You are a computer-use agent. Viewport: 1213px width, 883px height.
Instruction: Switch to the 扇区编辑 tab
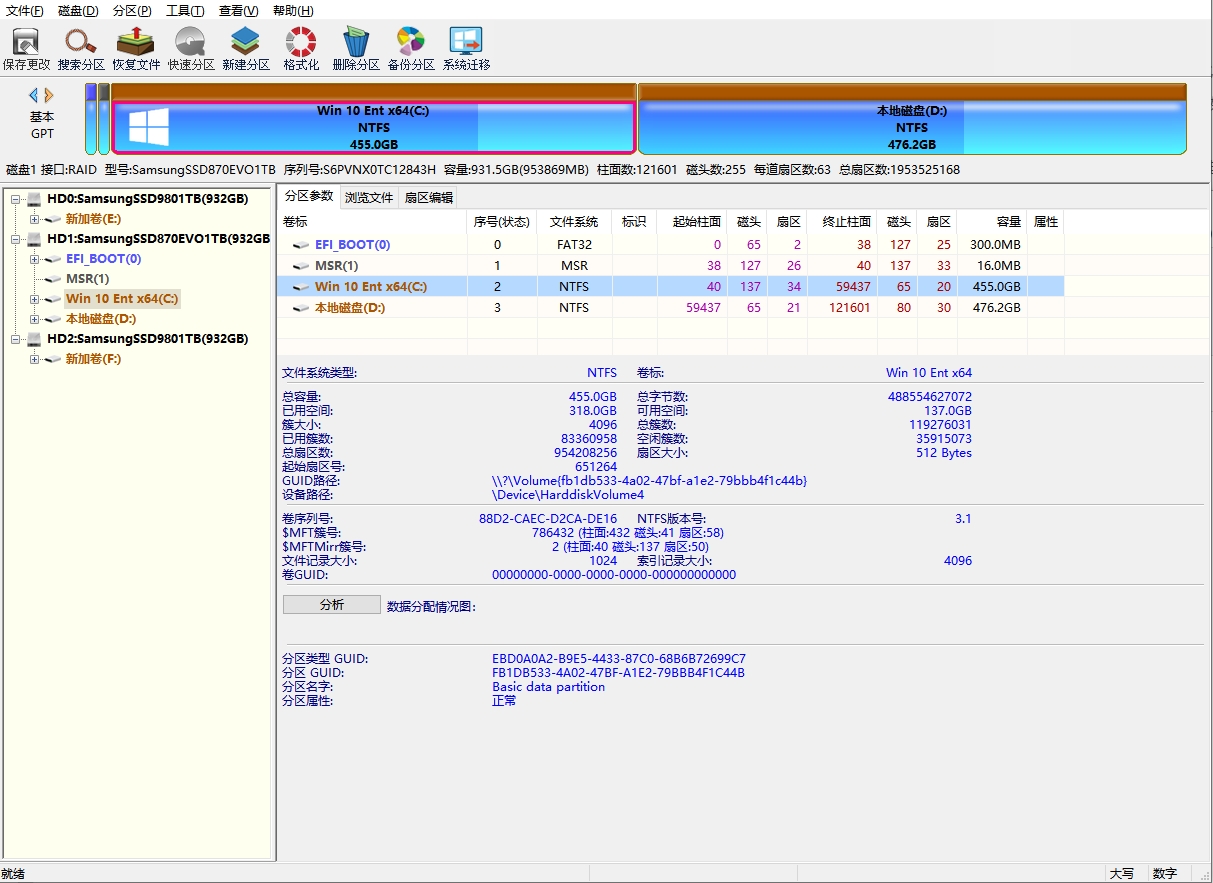(x=429, y=197)
